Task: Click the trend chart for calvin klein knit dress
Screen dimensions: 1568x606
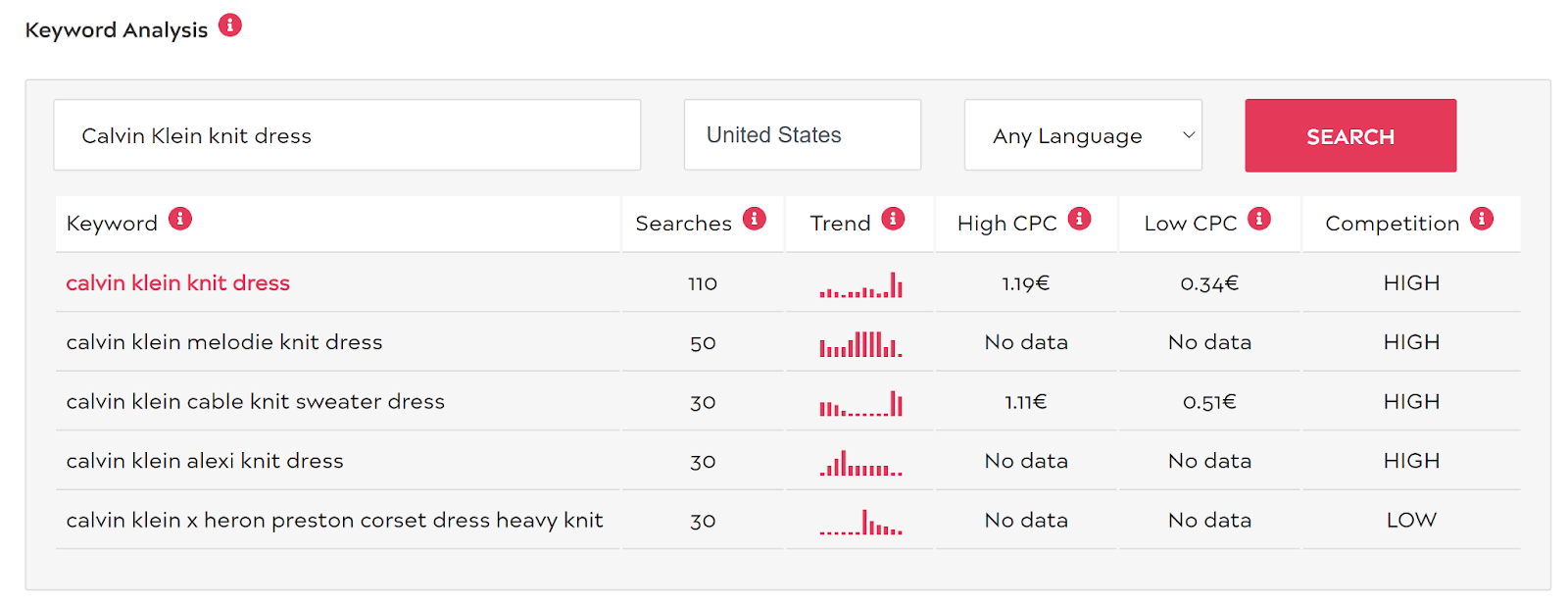Action: 860,285
